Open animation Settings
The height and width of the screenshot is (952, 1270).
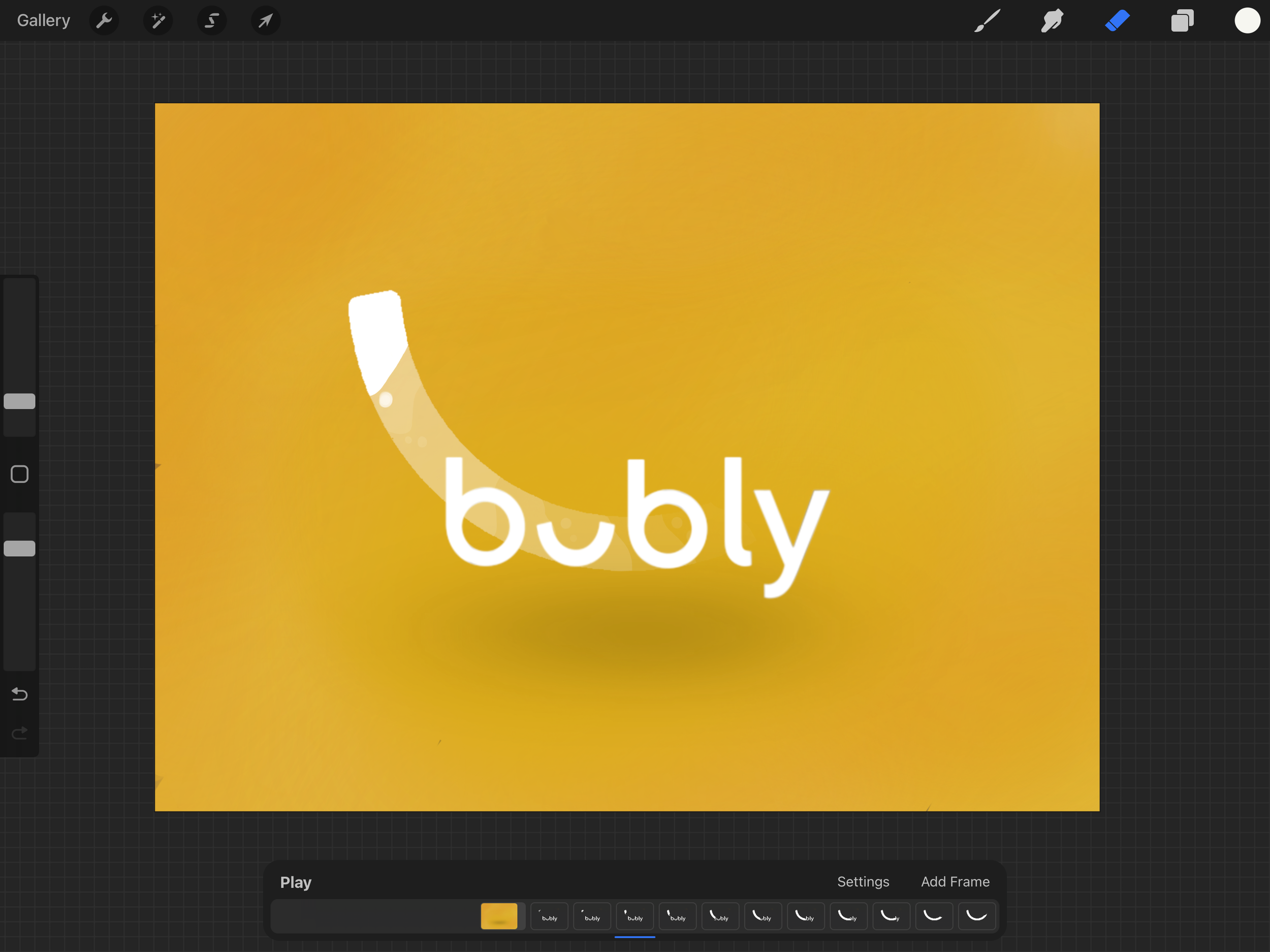(863, 882)
